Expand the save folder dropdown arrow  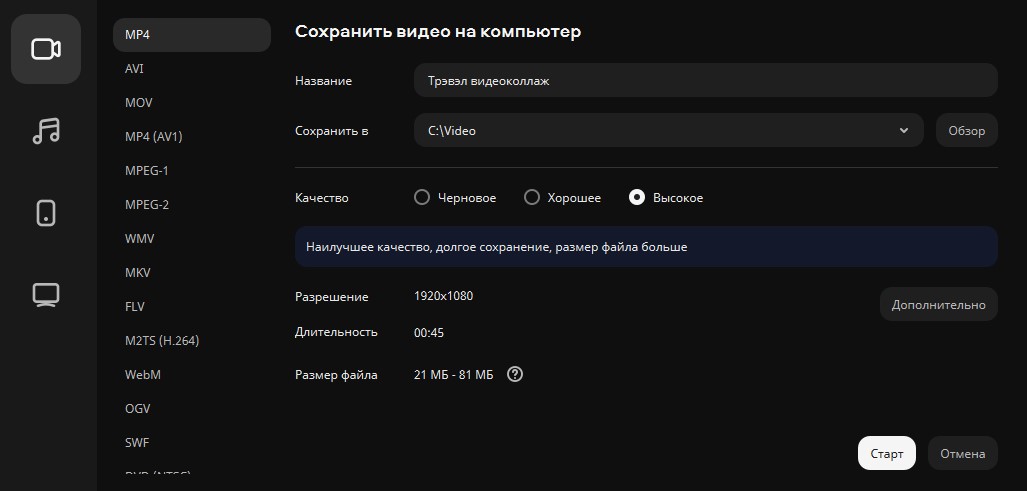point(904,131)
